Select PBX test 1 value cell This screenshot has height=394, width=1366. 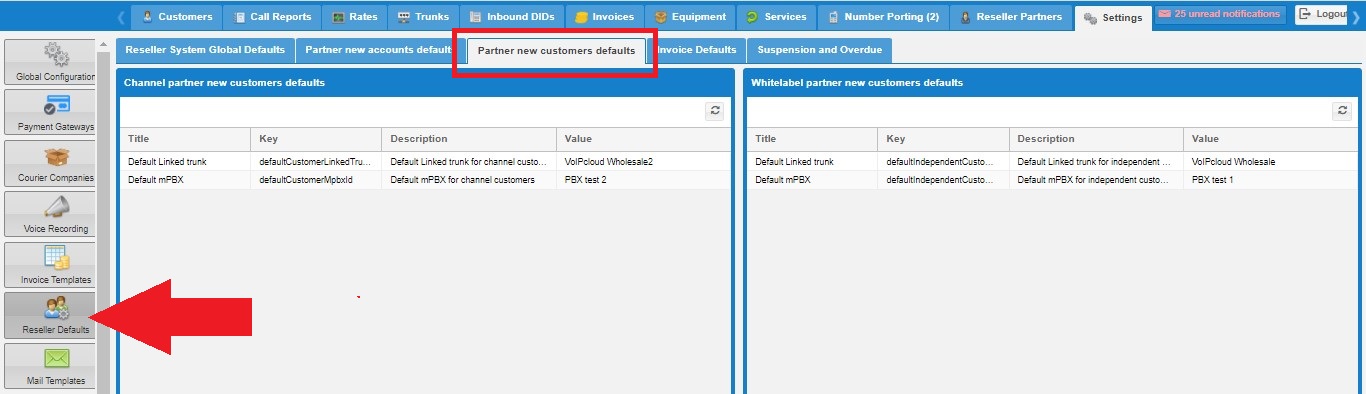coord(1270,180)
